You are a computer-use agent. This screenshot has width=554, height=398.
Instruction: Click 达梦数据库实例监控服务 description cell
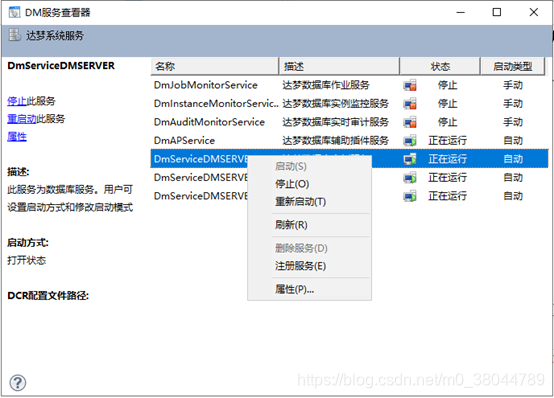[x=335, y=104]
